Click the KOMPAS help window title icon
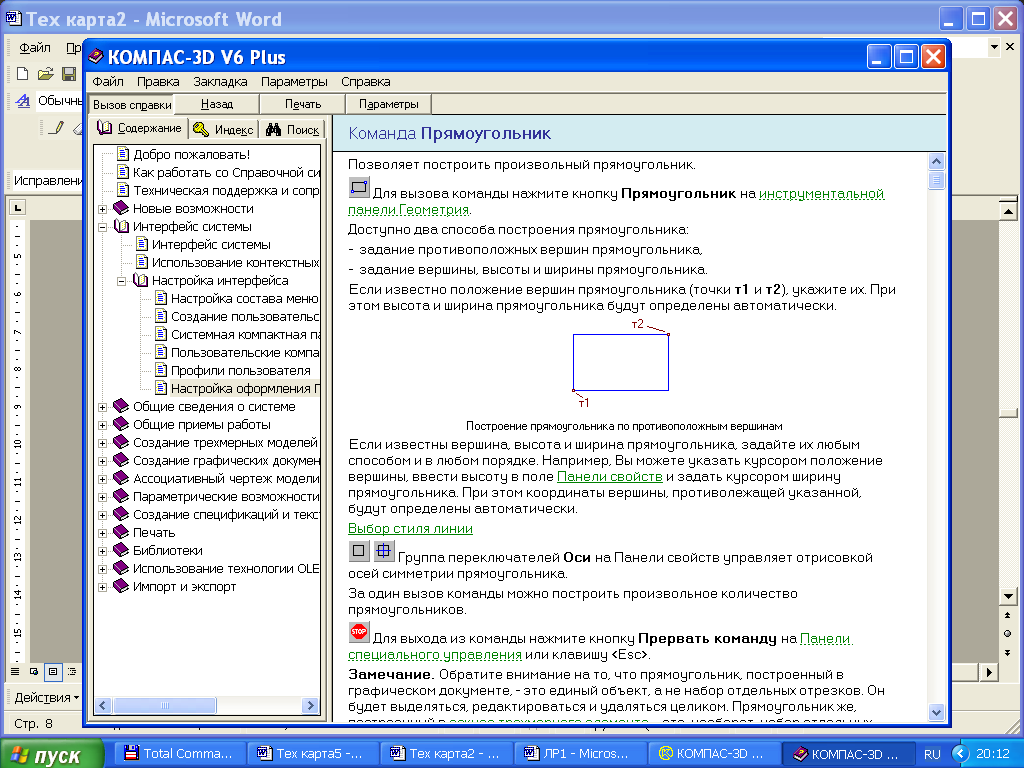1024x768 pixels. point(96,57)
